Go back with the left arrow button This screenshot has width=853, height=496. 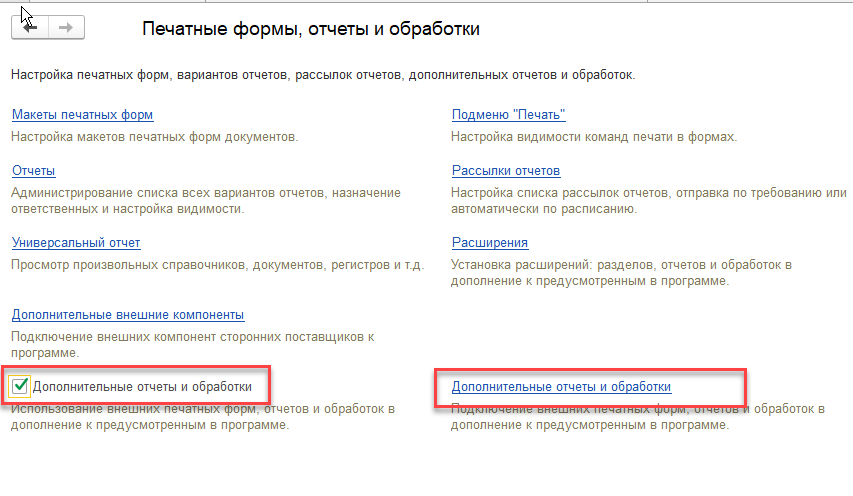[x=30, y=27]
